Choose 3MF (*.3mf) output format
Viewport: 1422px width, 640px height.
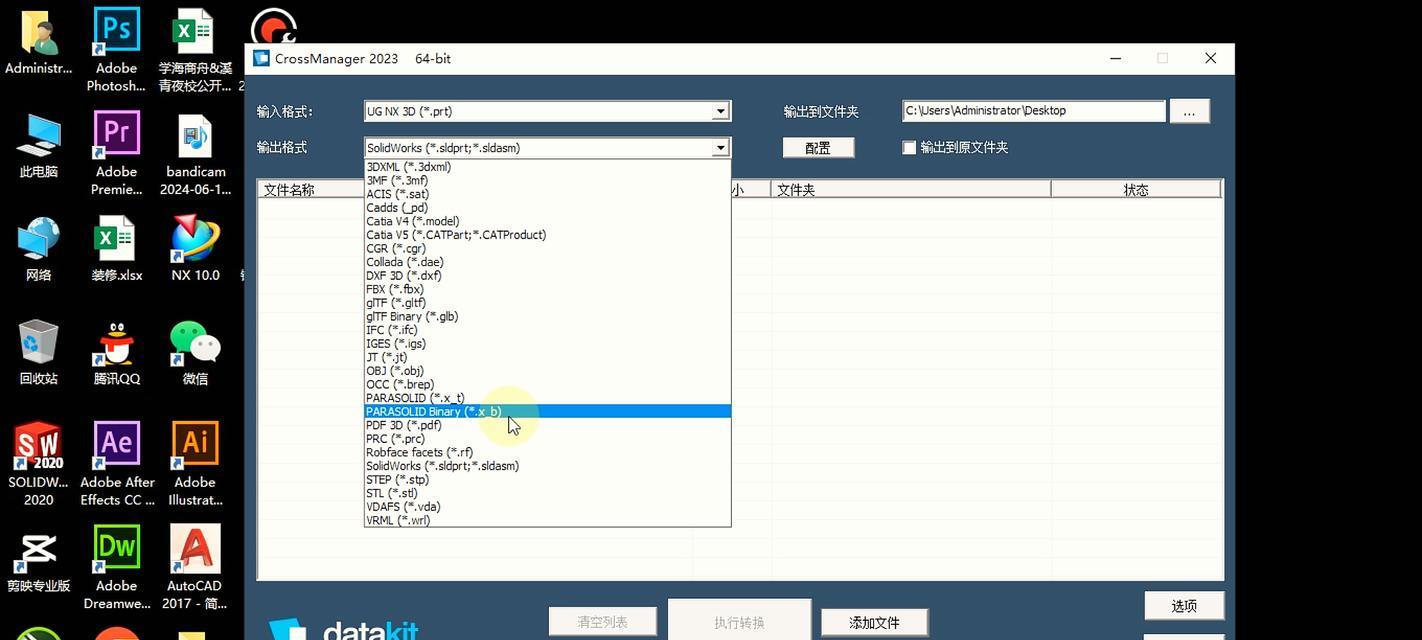(547, 181)
